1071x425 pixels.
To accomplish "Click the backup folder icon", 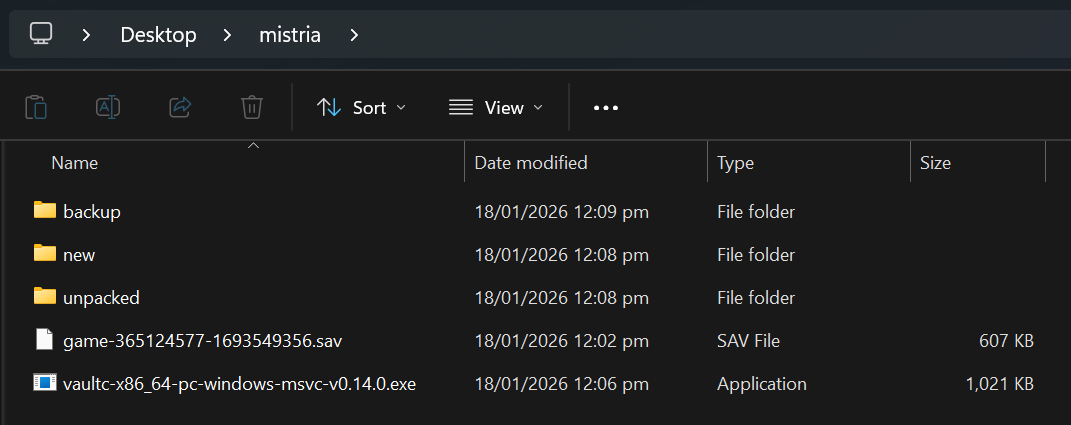I will coord(44,211).
